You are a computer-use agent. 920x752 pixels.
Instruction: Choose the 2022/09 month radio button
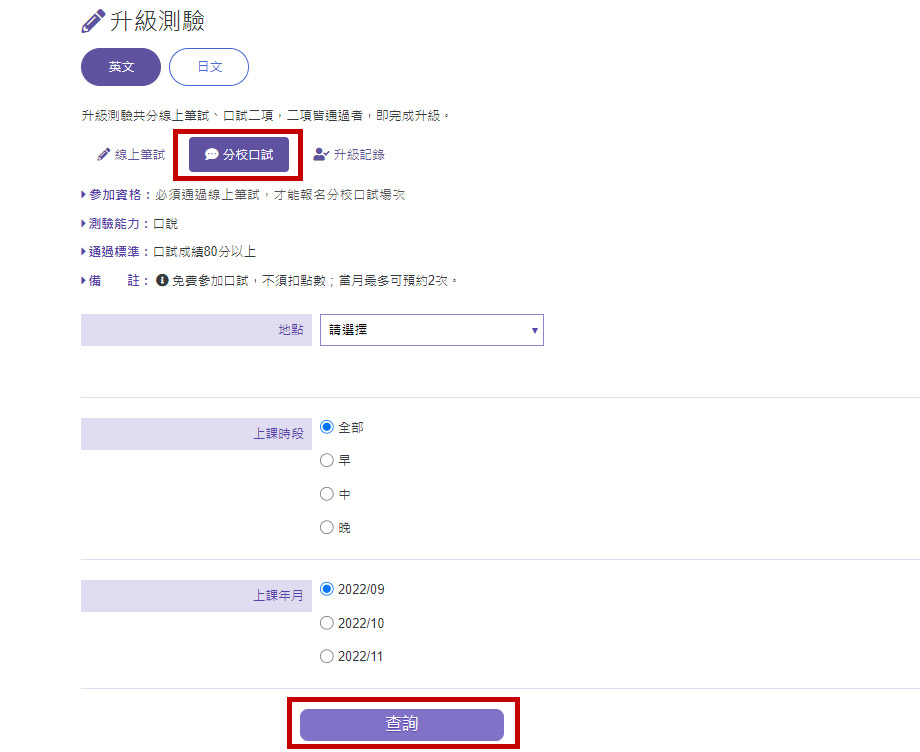(x=327, y=589)
